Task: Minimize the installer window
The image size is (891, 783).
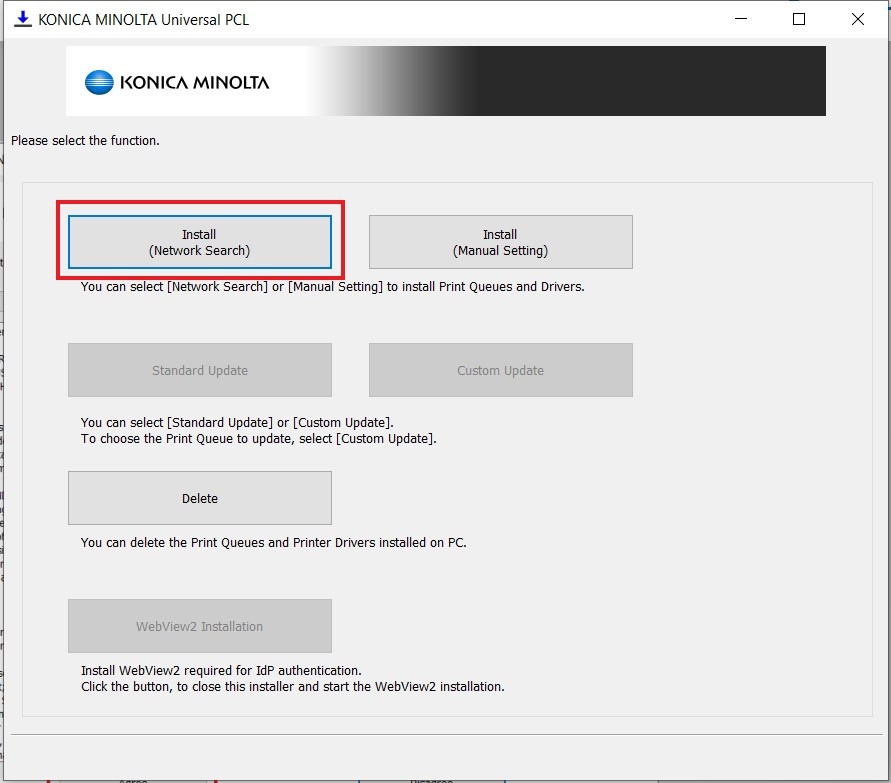Action: point(740,19)
